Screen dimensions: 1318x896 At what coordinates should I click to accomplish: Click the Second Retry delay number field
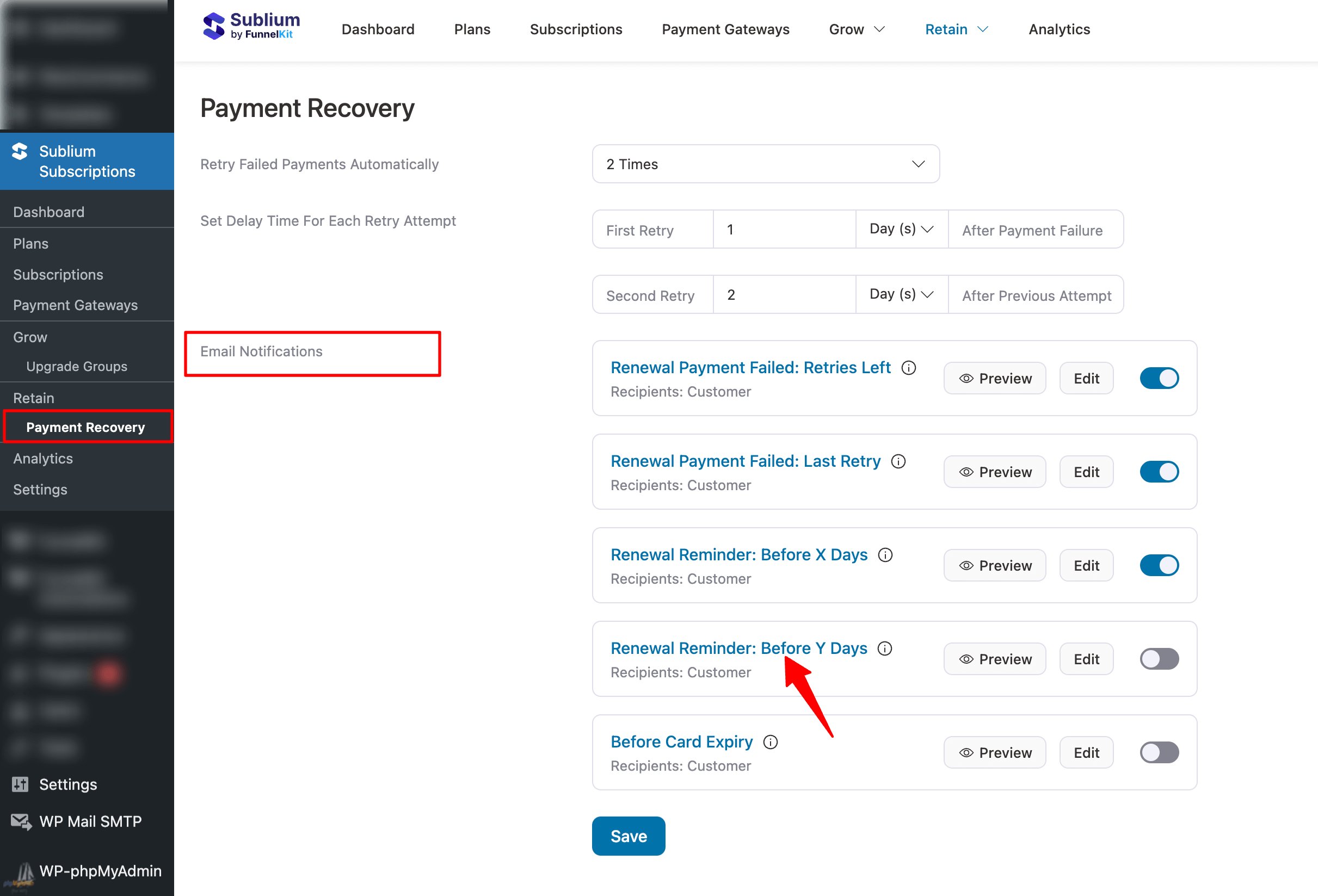pos(784,295)
